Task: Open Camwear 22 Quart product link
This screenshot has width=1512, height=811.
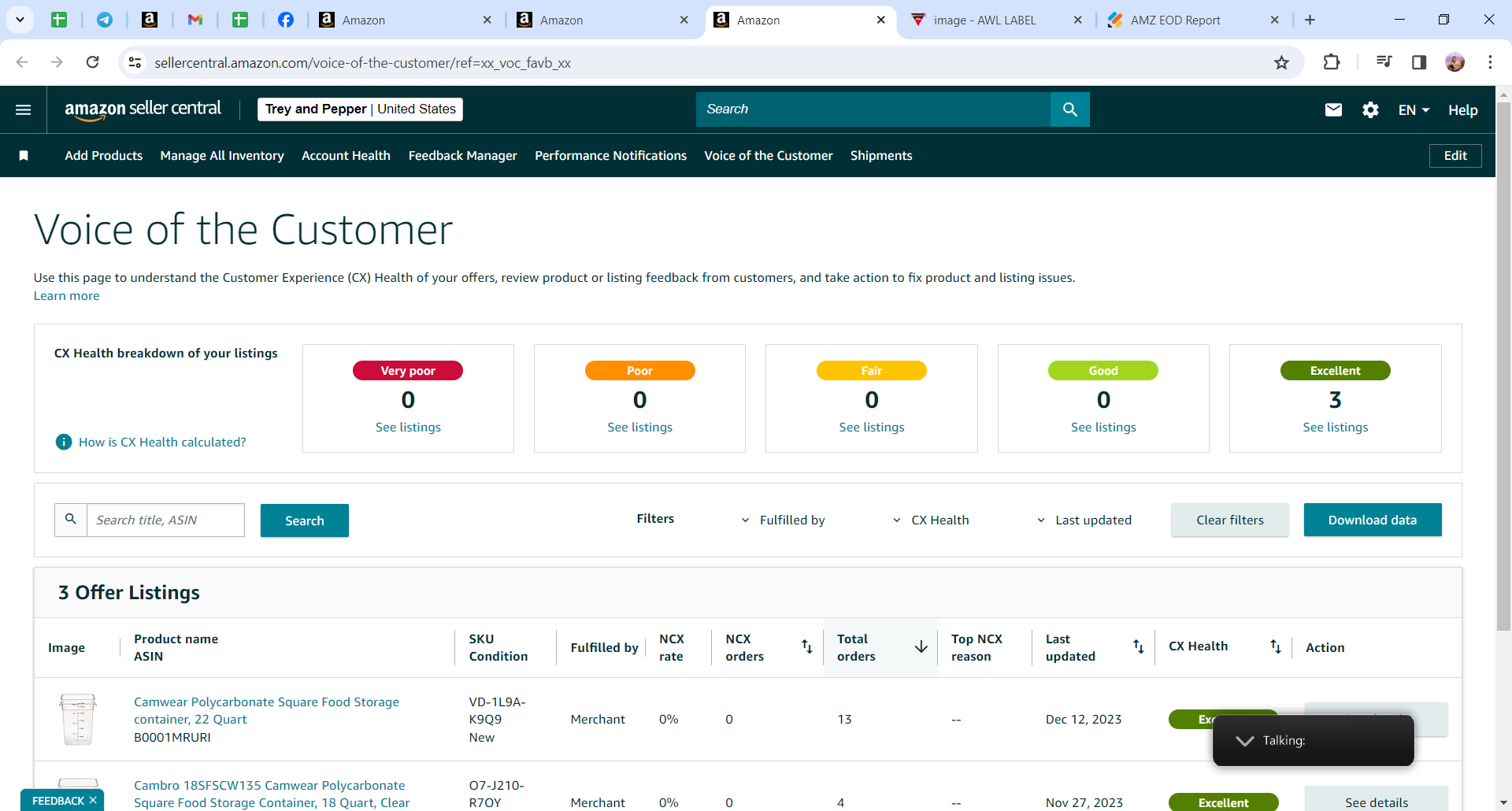Action: tap(266, 711)
